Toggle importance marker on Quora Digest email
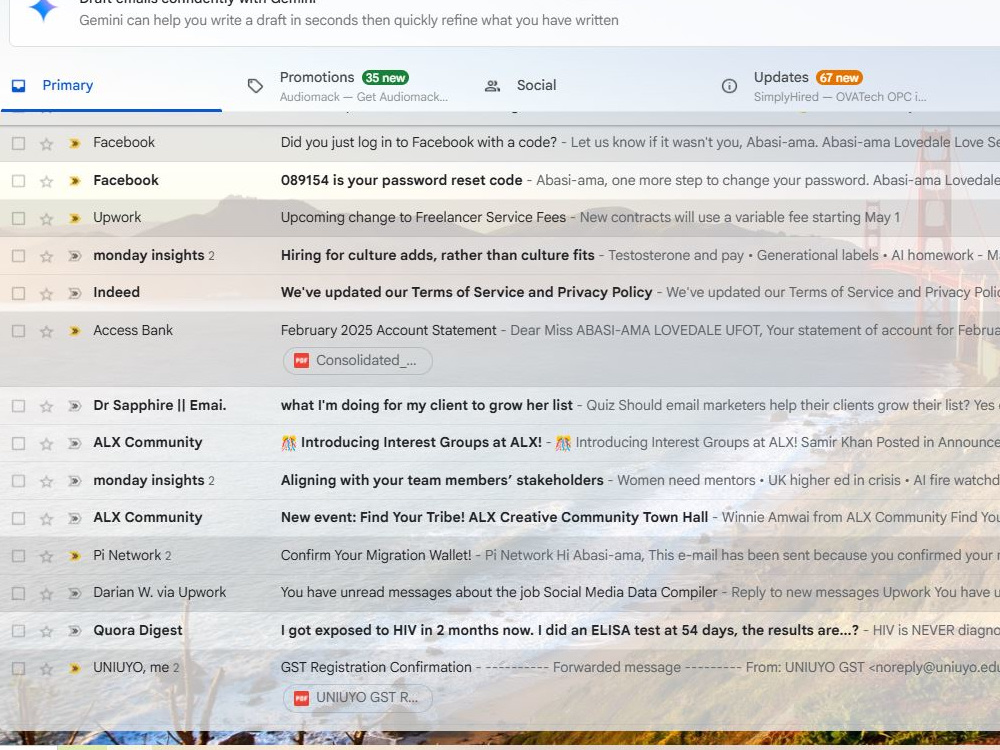The height and width of the screenshot is (750, 1000). 75,631
